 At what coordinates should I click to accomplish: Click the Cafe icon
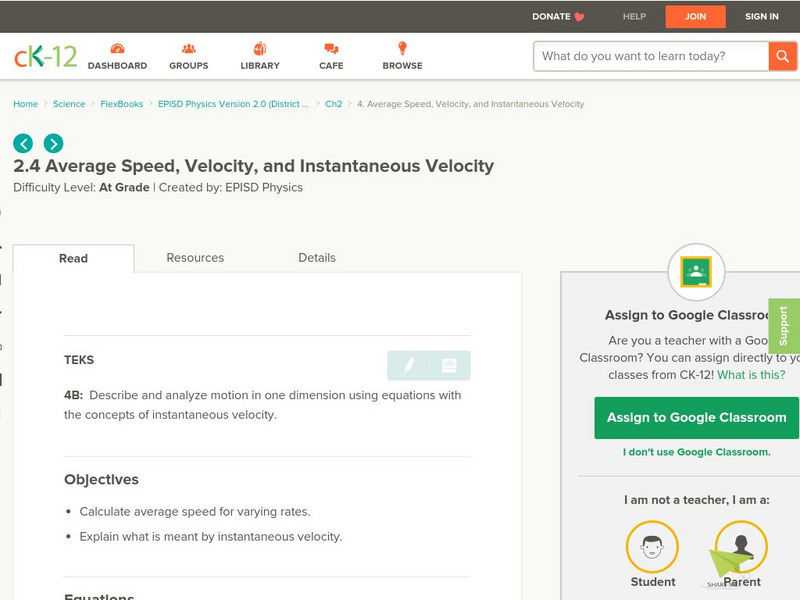pos(329,57)
